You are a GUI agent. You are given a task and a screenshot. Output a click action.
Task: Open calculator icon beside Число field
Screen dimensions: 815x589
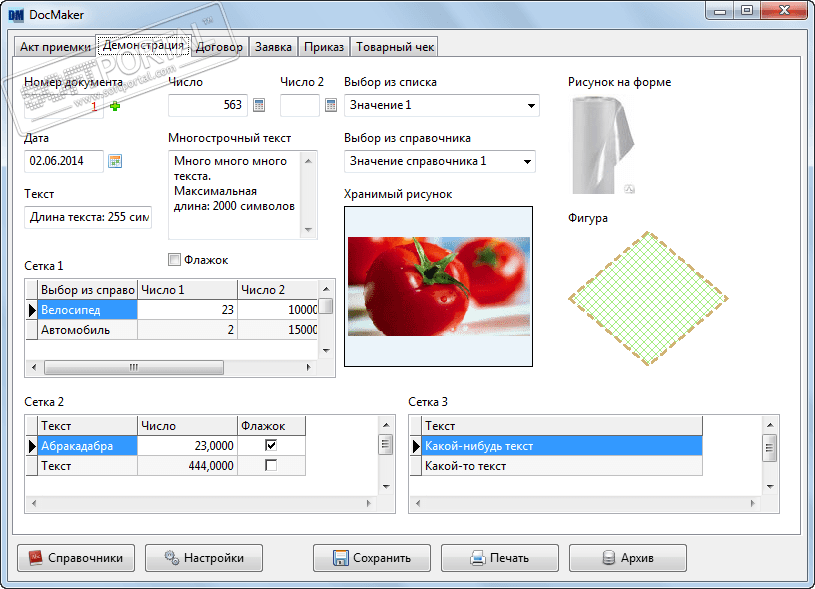(259, 105)
